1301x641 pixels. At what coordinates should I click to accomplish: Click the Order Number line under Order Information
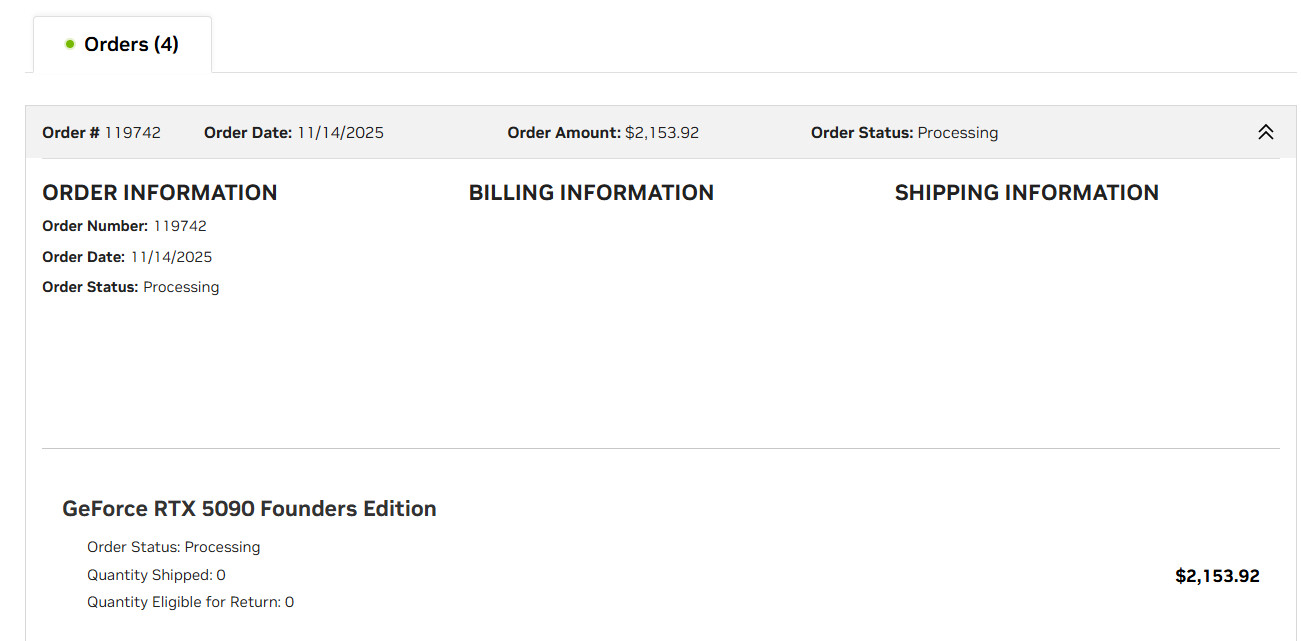click(124, 226)
